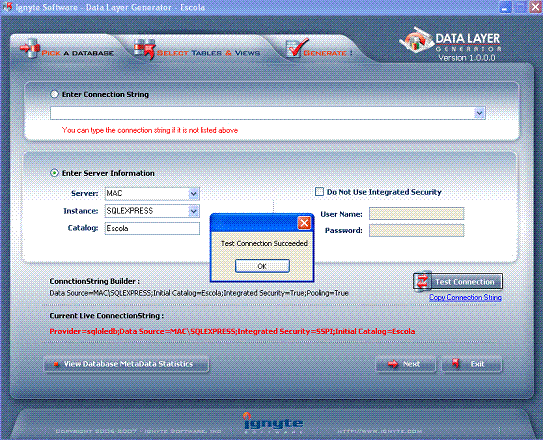
Task: Click OK in the message dialog
Action: (x=262, y=266)
